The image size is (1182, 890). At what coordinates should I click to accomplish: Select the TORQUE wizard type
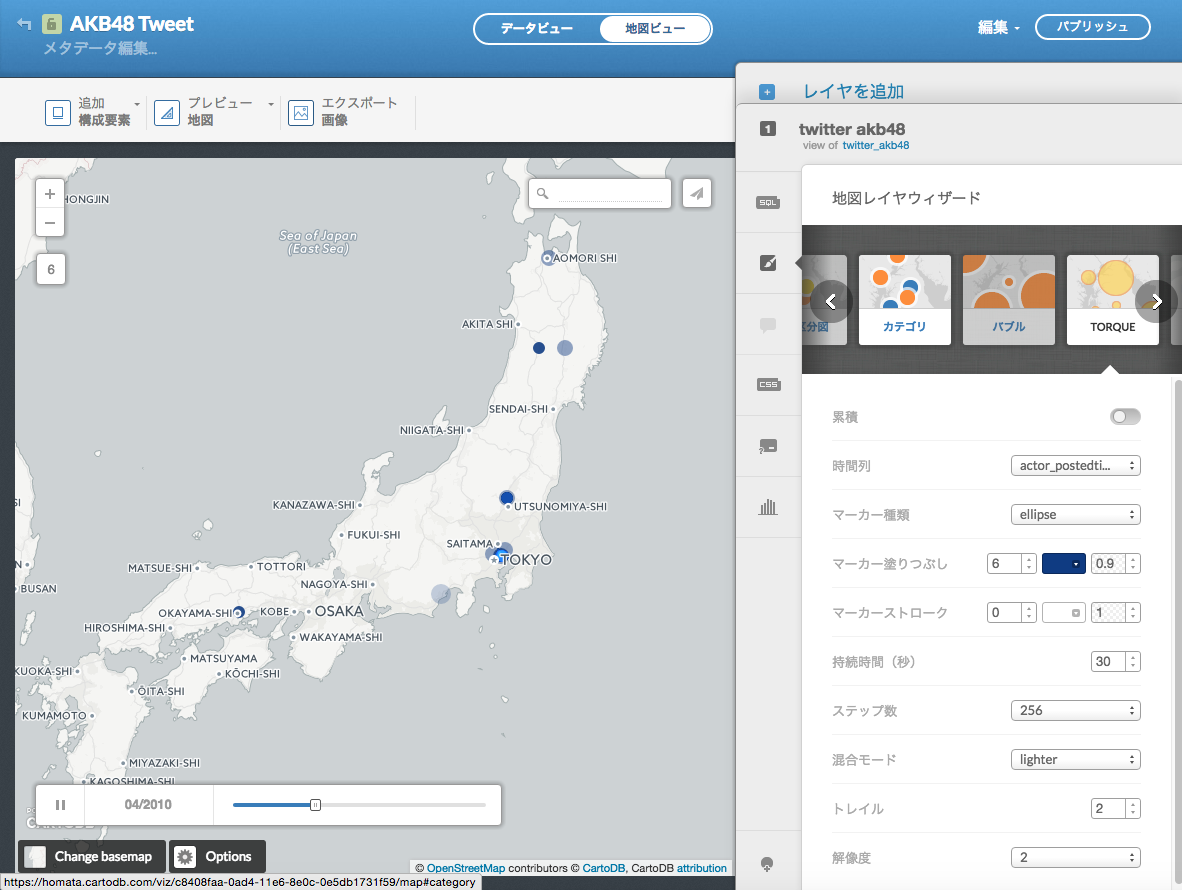coord(1113,299)
